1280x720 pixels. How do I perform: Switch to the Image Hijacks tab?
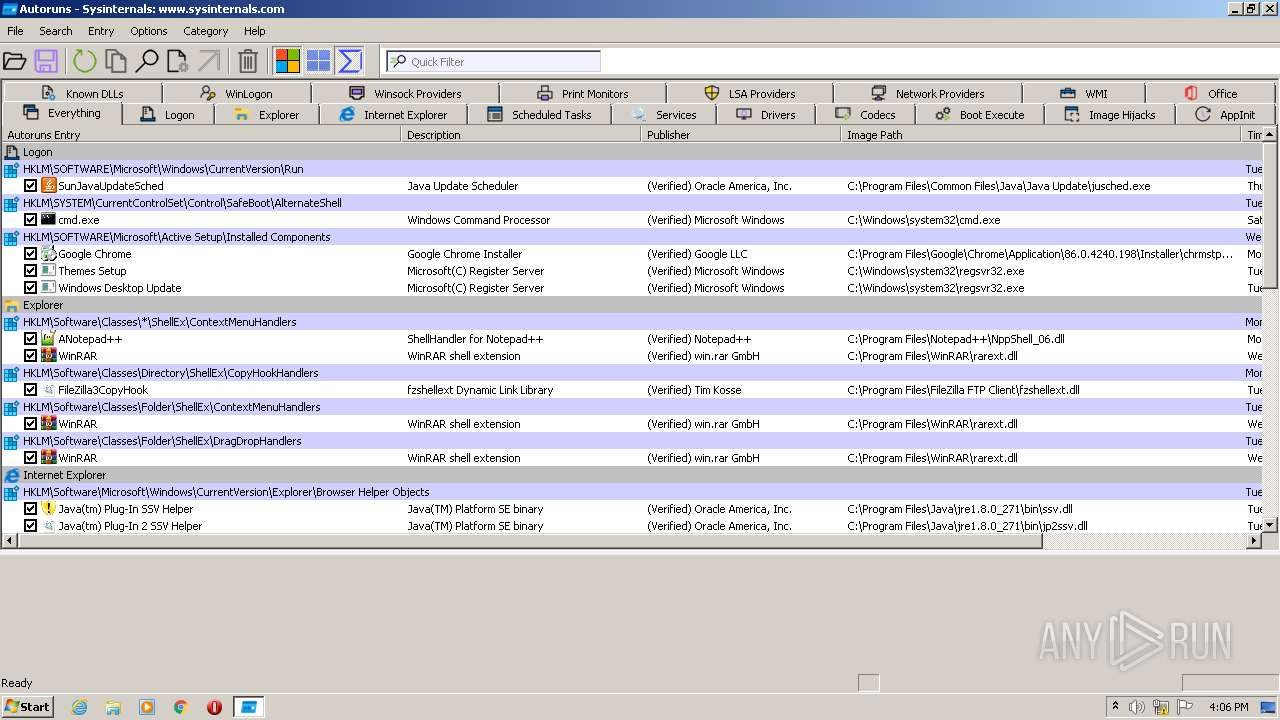point(1109,115)
